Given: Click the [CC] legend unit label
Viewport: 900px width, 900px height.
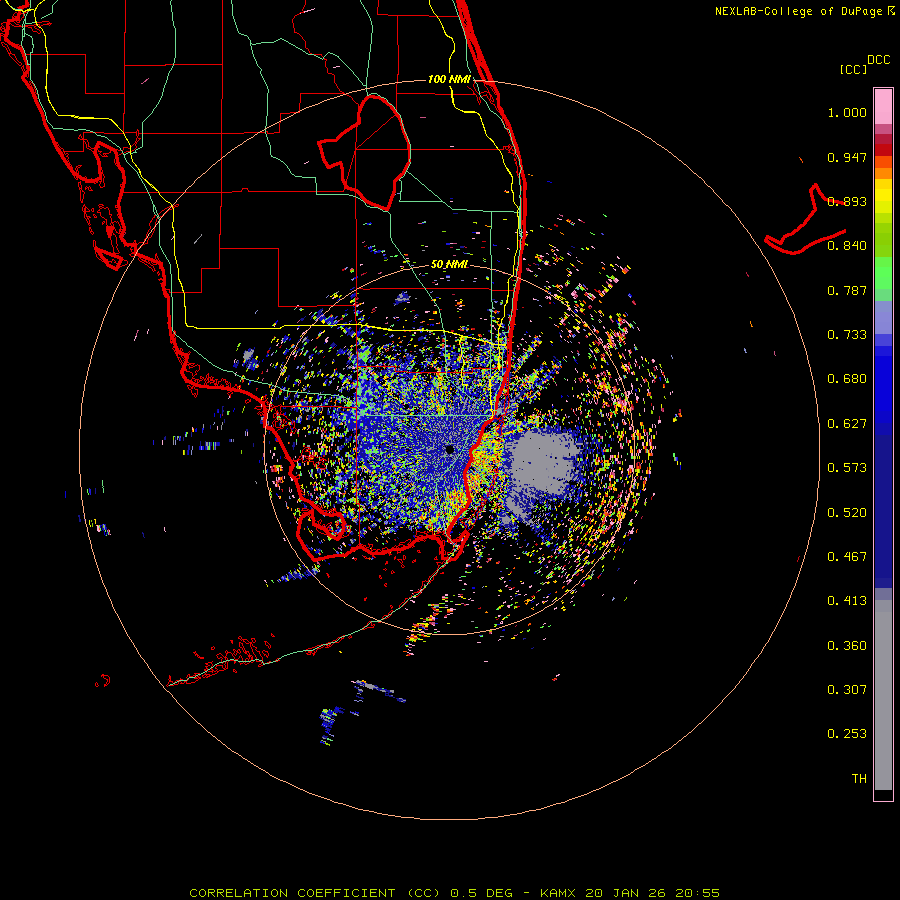Looking at the screenshot, I should click(854, 69).
